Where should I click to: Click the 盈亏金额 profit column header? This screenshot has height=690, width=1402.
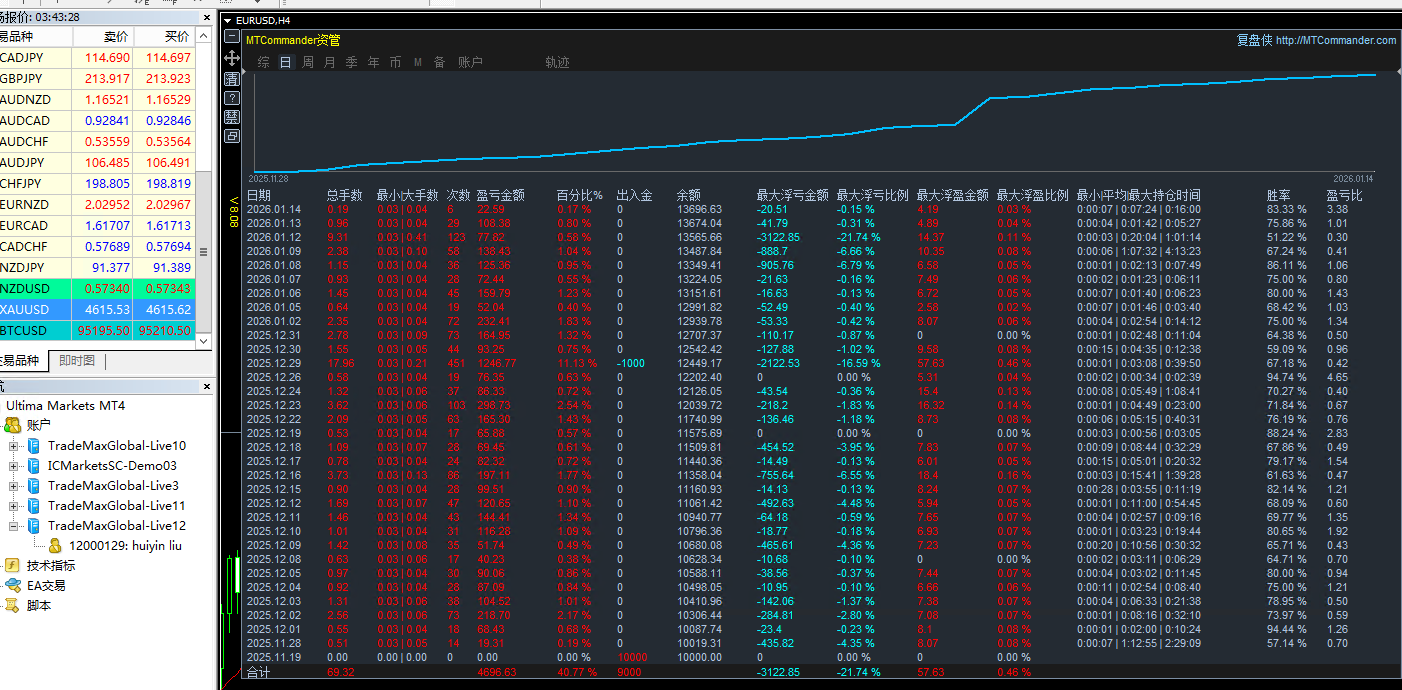[500, 195]
